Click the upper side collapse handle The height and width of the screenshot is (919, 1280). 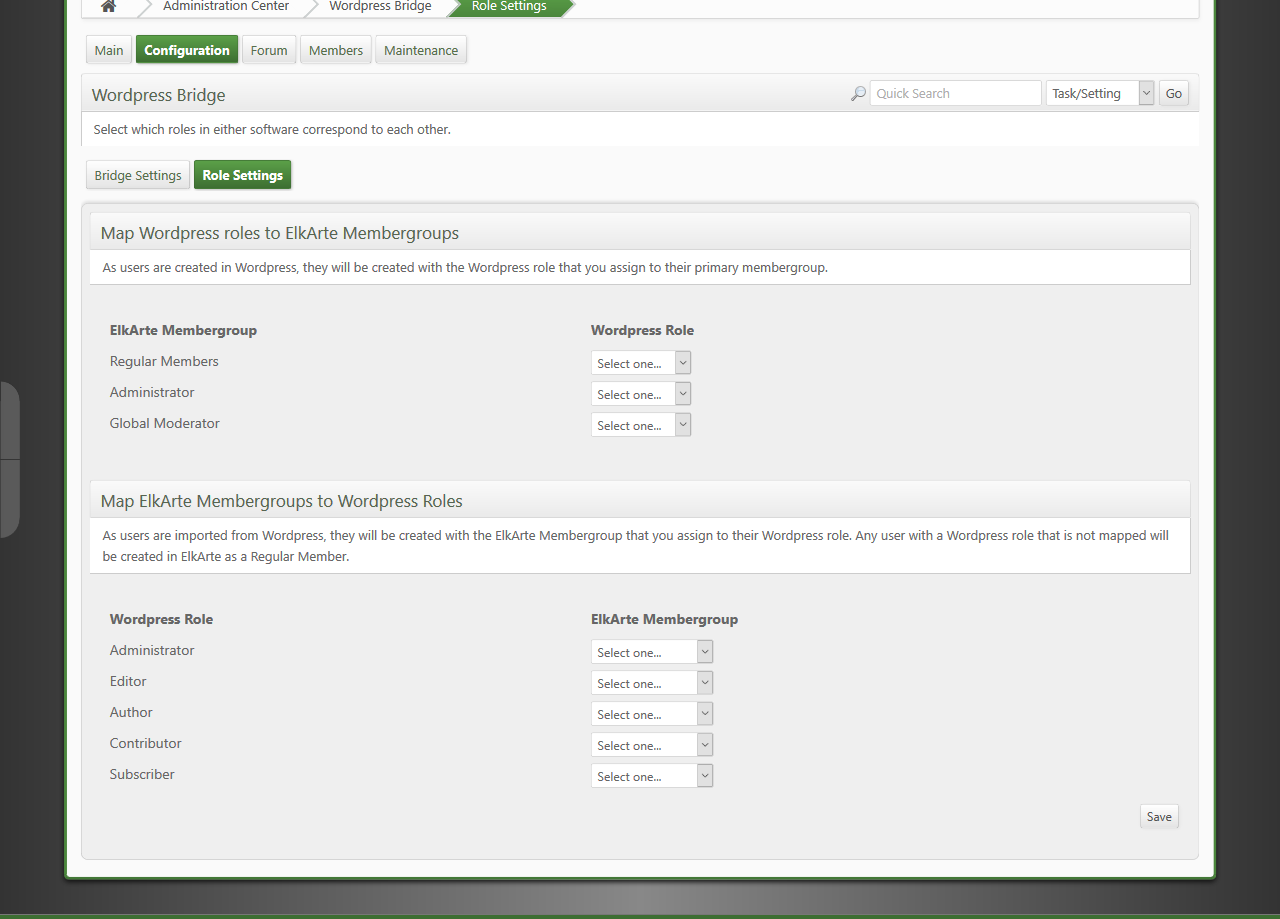[10, 420]
